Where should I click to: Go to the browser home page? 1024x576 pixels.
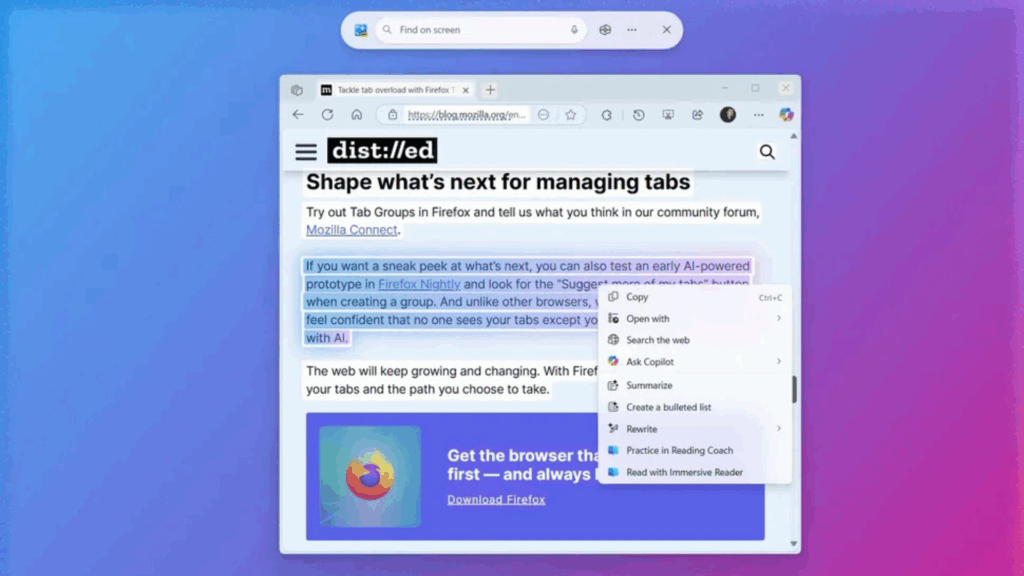tap(357, 115)
